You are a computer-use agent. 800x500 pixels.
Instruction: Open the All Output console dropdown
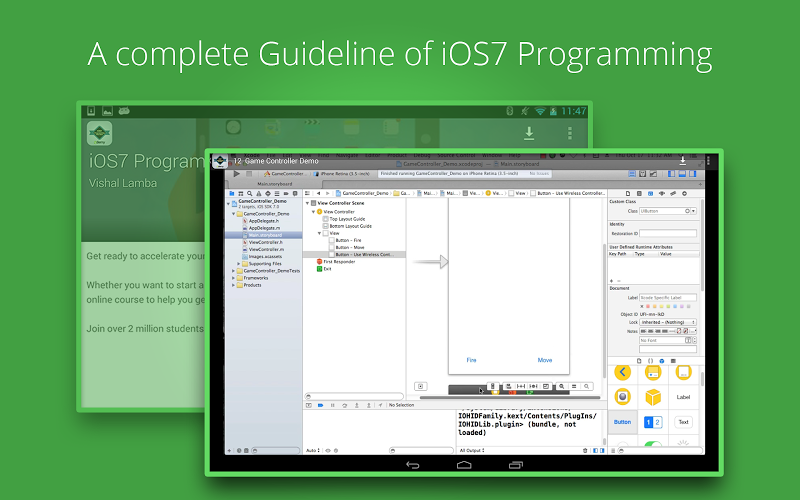click(x=472, y=451)
